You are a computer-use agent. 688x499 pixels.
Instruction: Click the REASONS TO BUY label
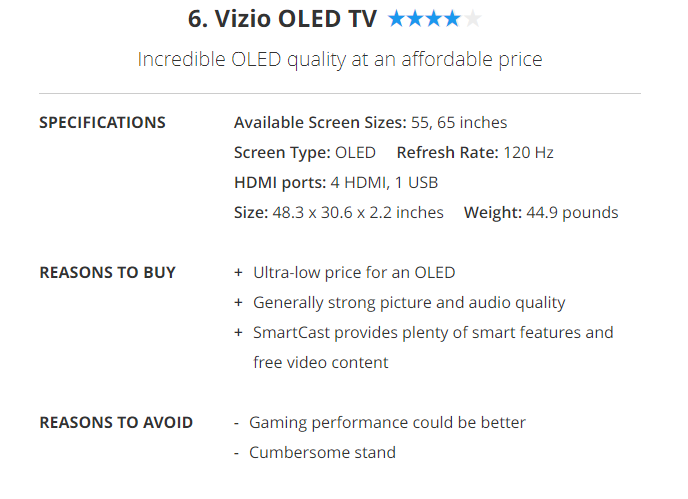107,272
